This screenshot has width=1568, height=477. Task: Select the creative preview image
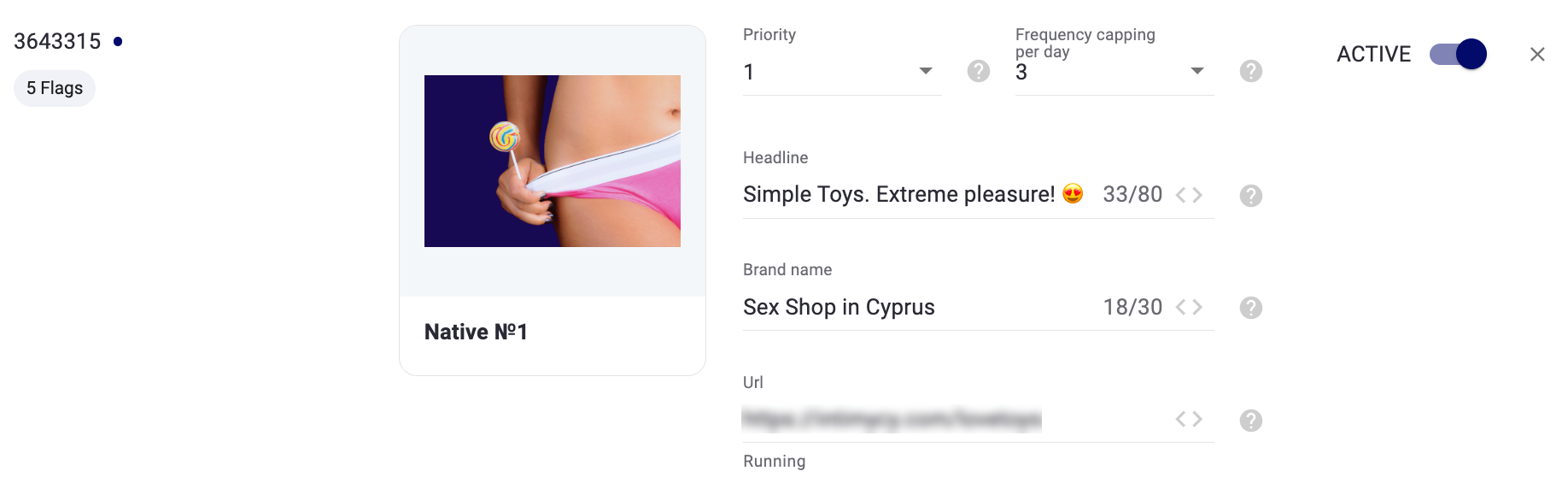[x=553, y=161]
